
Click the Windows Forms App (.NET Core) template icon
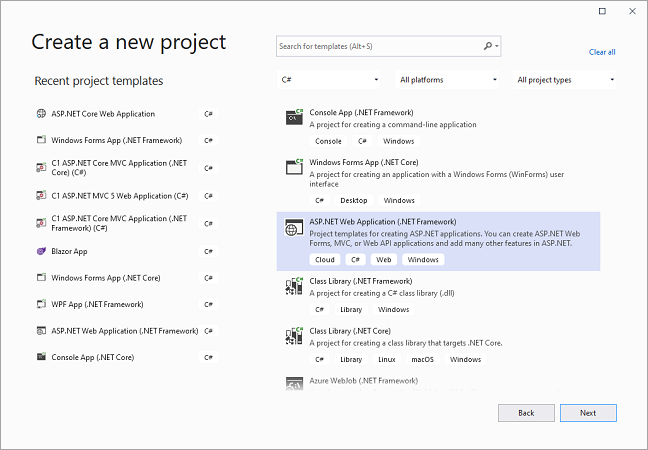click(294, 168)
